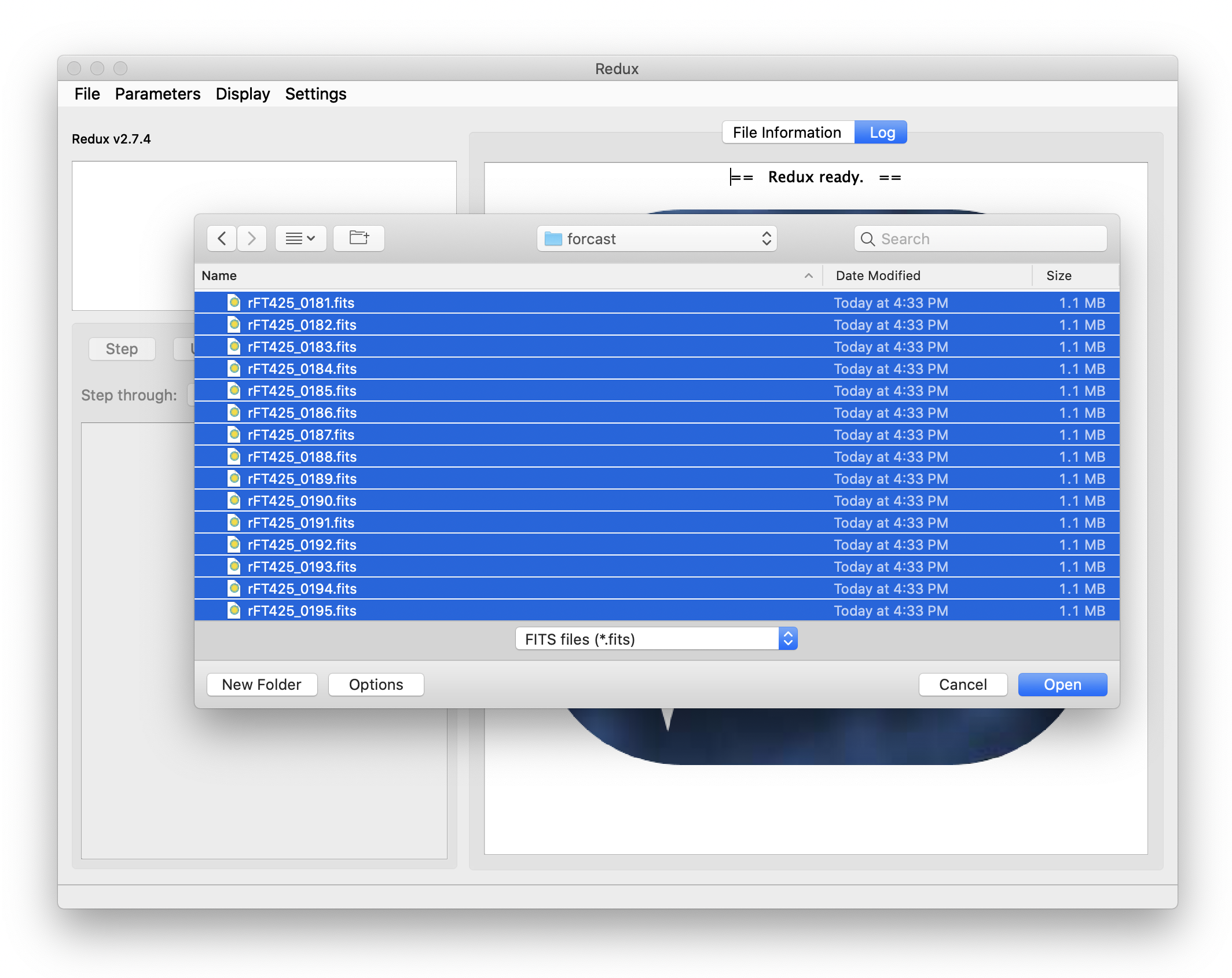
Task: Click the new folder toolbar icon
Action: click(x=358, y=238)
